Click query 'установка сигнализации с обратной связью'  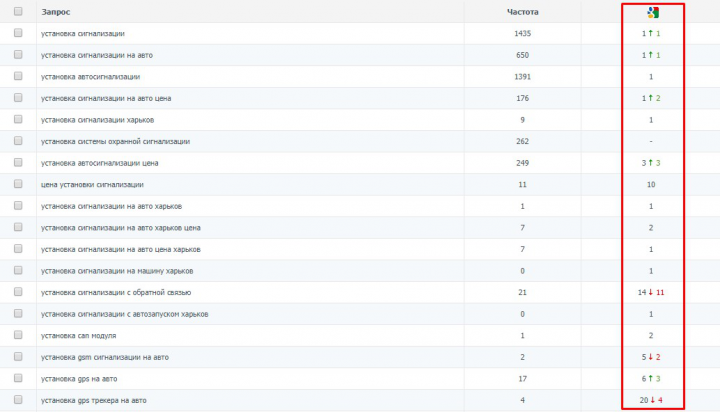116,293
